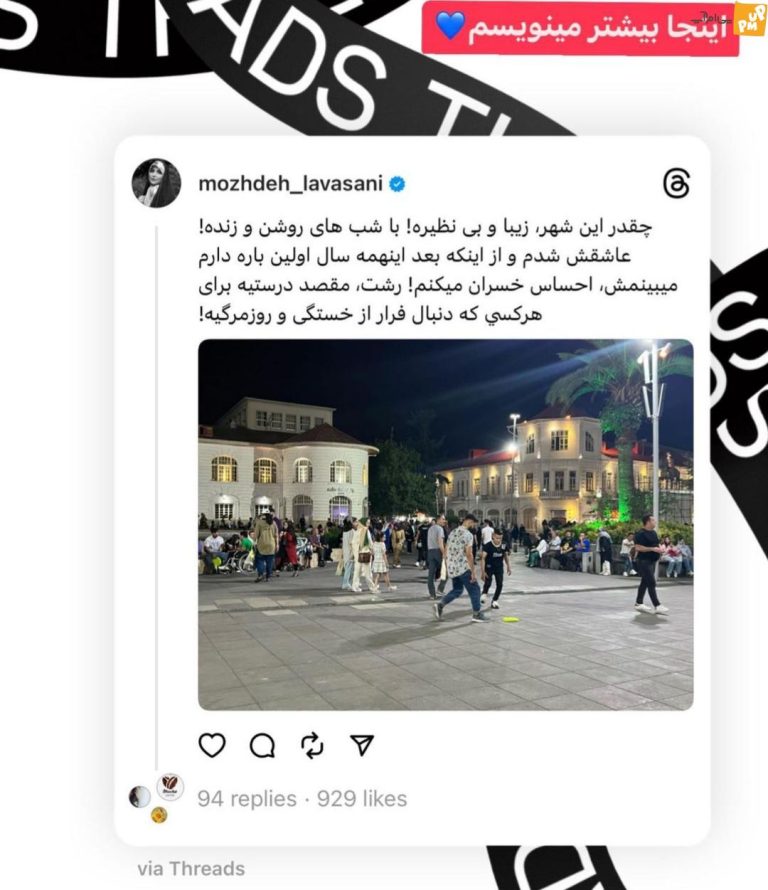Open the mozhdeh_lavasani username link
768x890 pixels.
[x=290, y=184]
